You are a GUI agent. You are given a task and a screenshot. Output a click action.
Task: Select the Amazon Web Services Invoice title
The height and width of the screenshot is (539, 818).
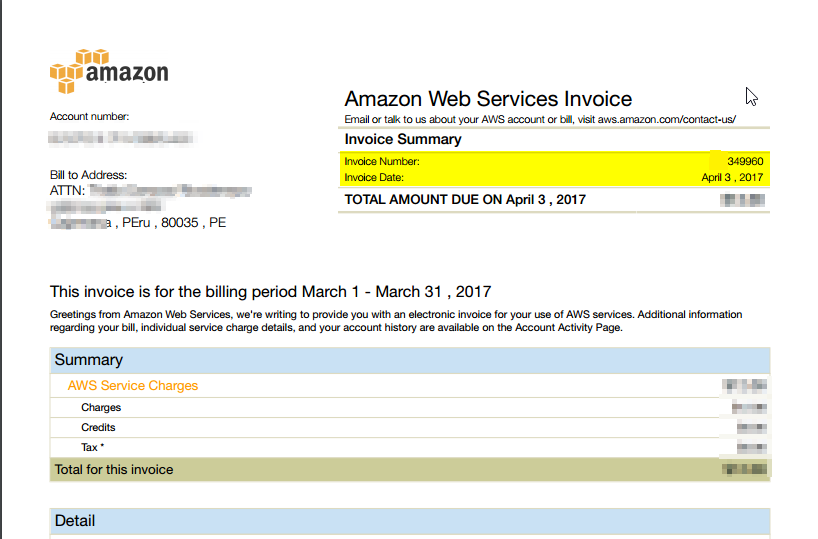pyautogui.click(x=488, y=99)
